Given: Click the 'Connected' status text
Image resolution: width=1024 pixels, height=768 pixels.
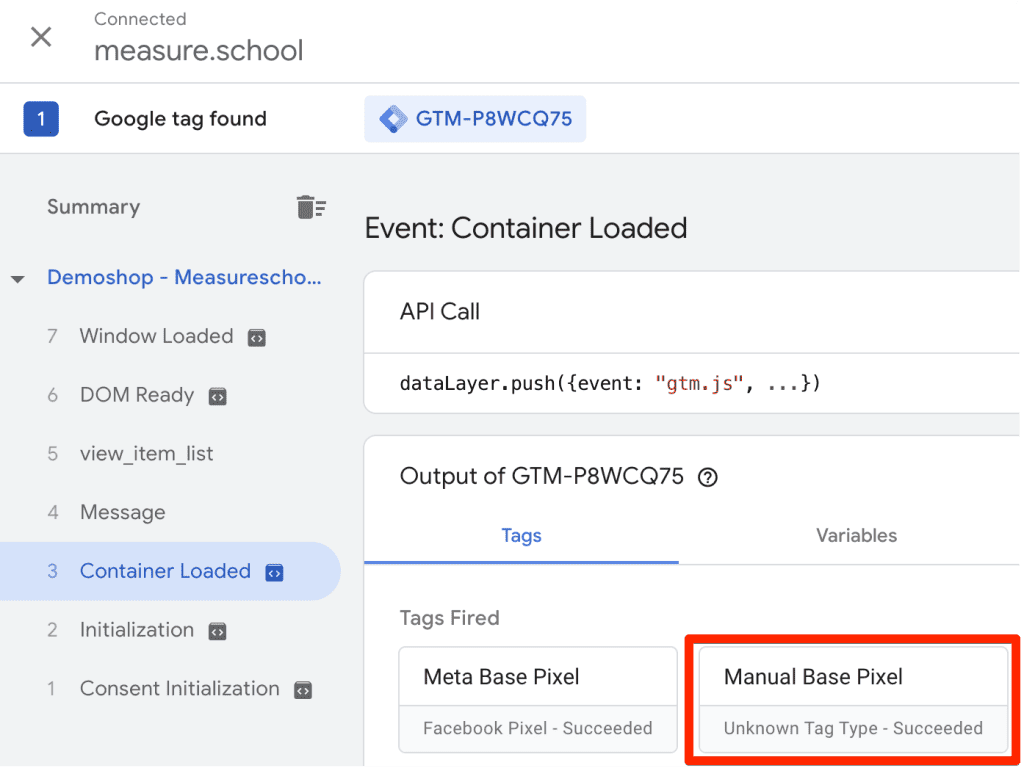Looking at the screenshot, I should point(140,19).
